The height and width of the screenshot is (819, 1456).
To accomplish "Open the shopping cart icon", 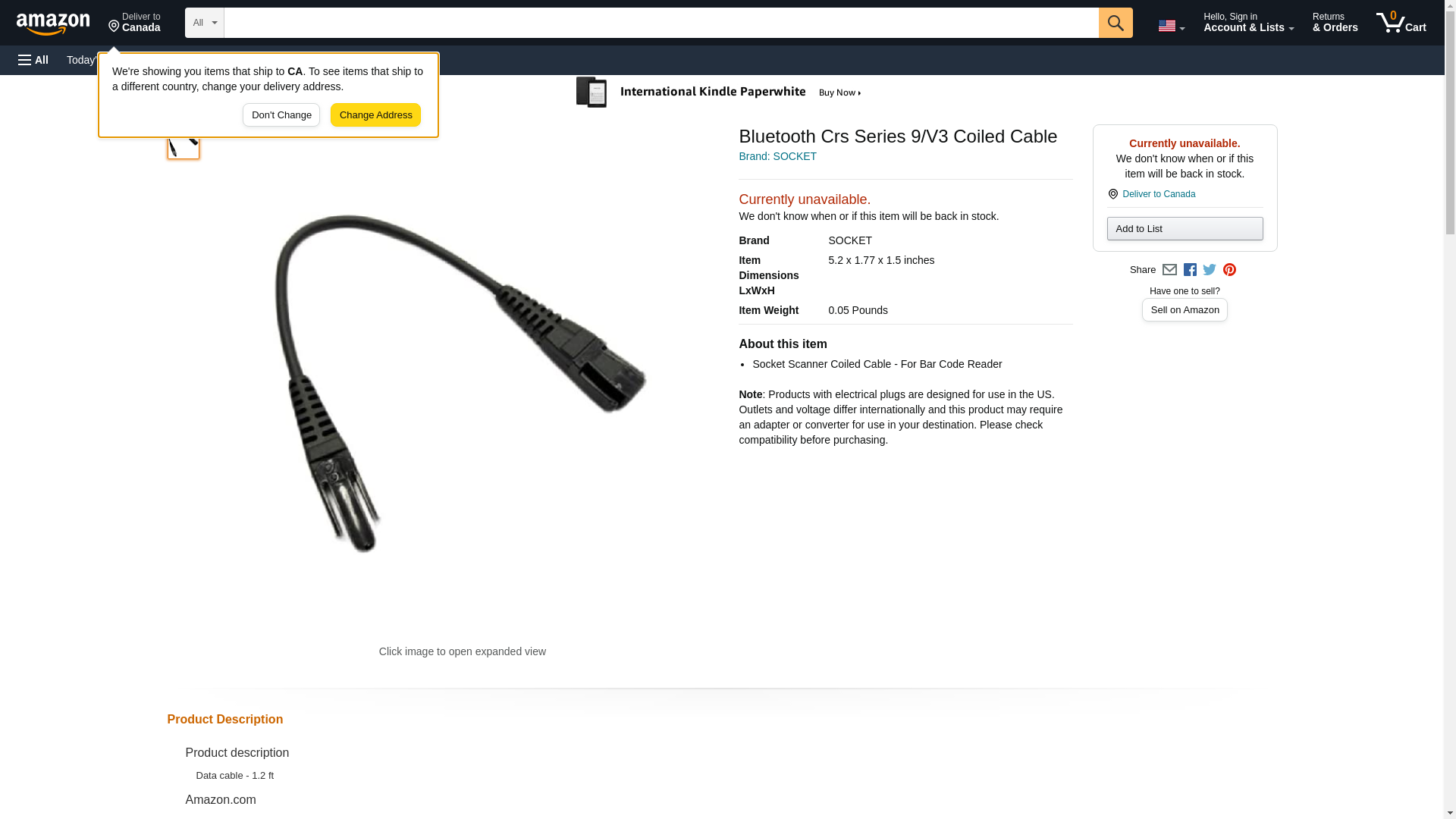I will 1401,22.
